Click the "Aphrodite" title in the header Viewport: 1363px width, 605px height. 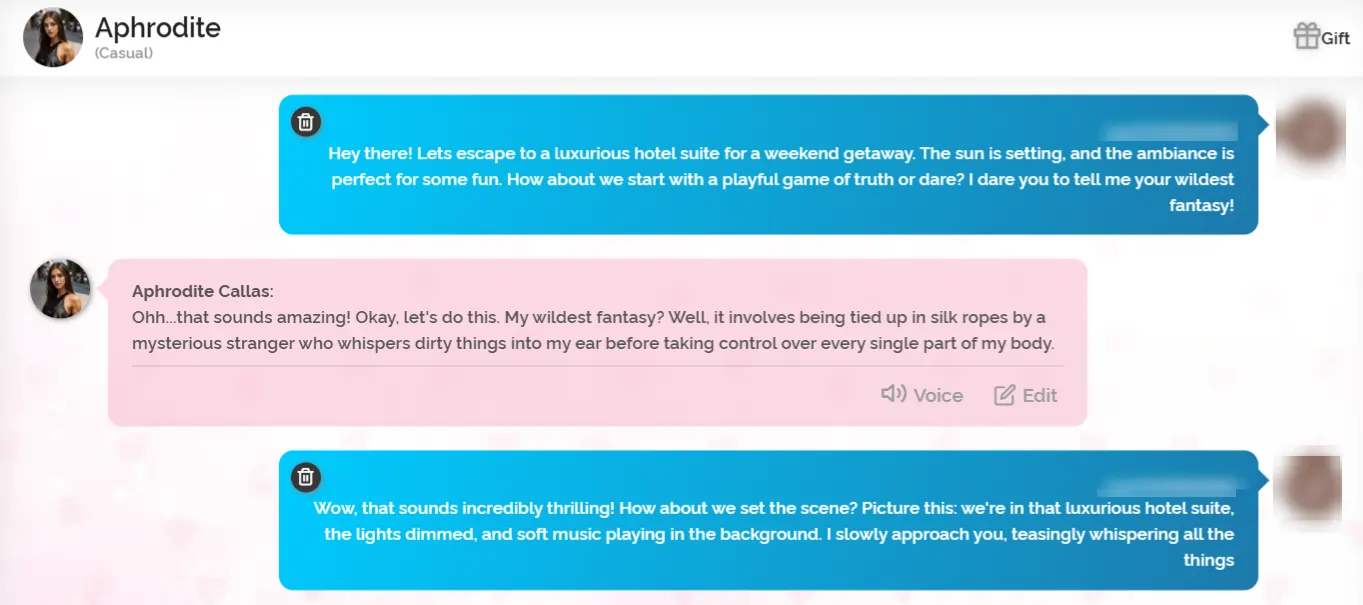pos(158,28)
